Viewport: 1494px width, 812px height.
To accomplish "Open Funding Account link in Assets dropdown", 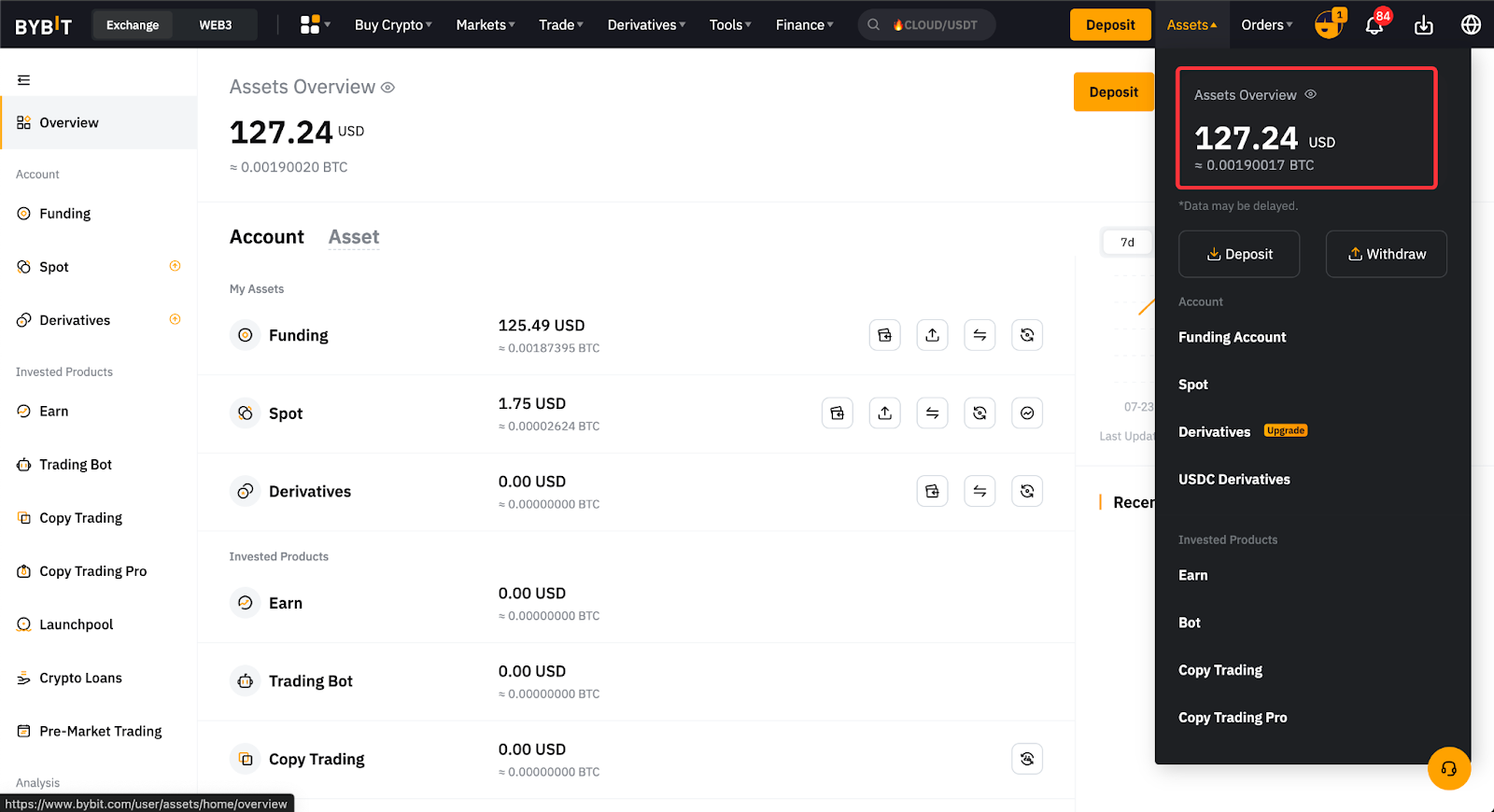I will (1232, 337).
